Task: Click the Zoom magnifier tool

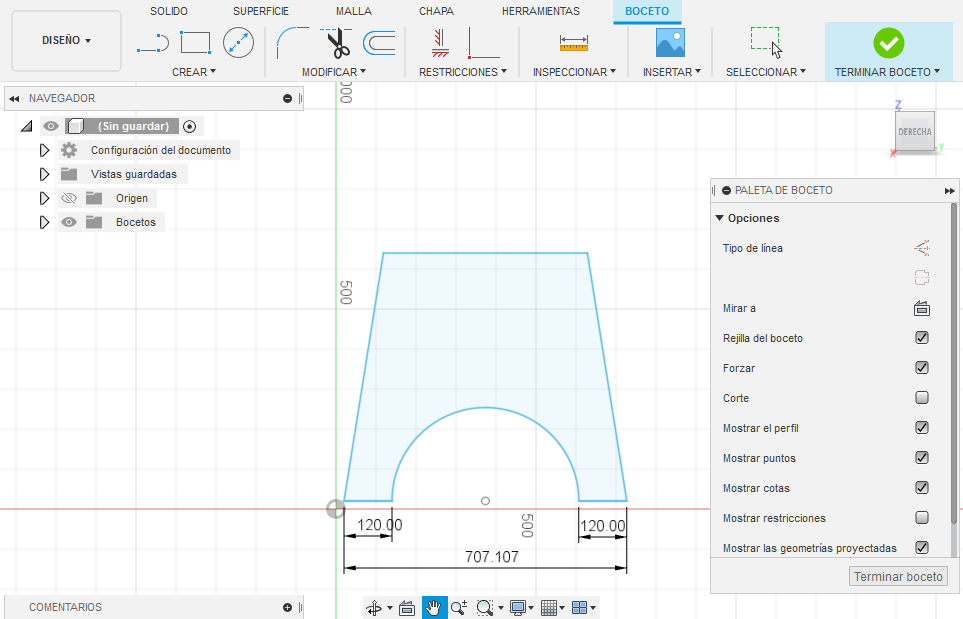Action: coord(459,608)
